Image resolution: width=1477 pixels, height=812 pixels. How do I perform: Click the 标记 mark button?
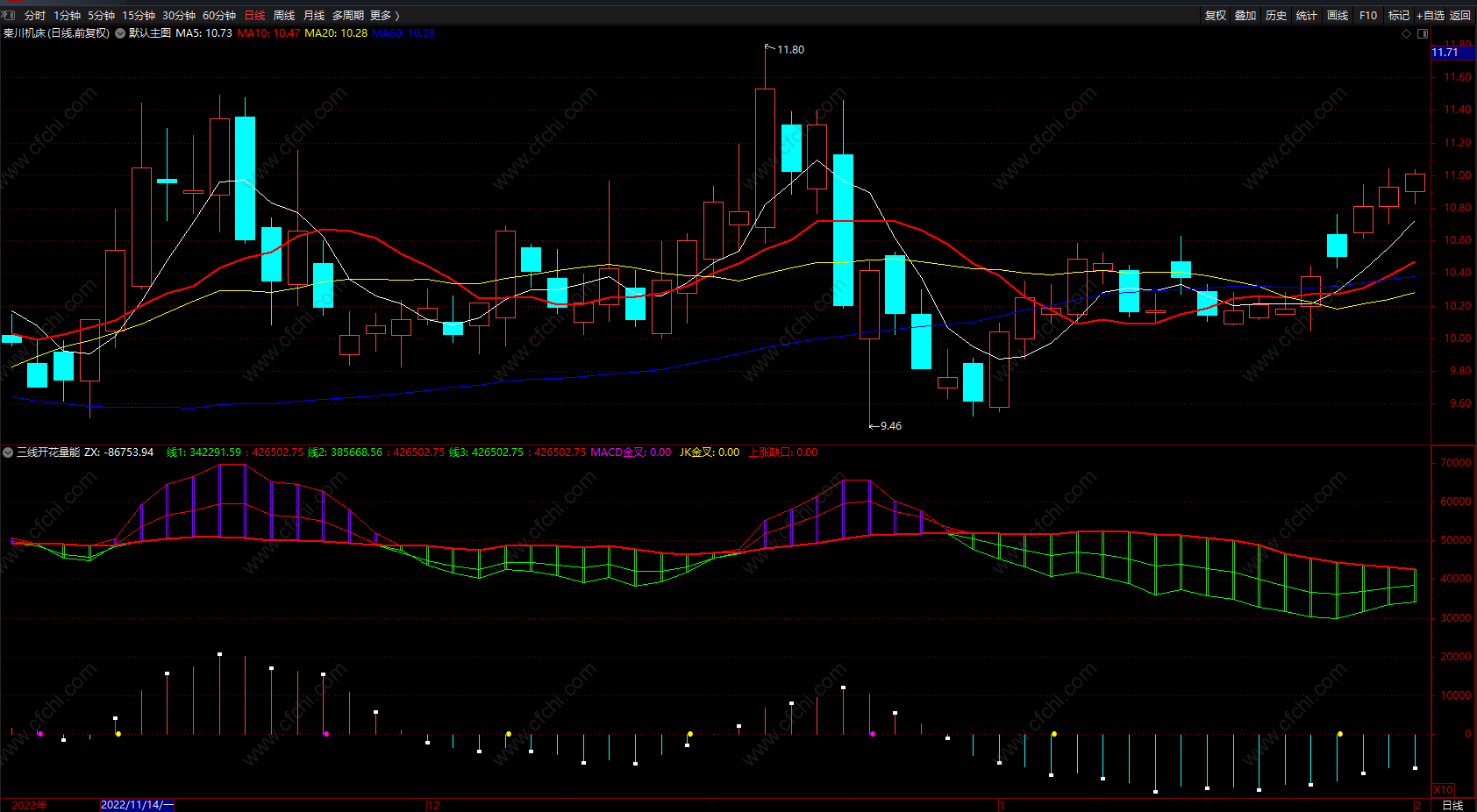click(1399, 16)
